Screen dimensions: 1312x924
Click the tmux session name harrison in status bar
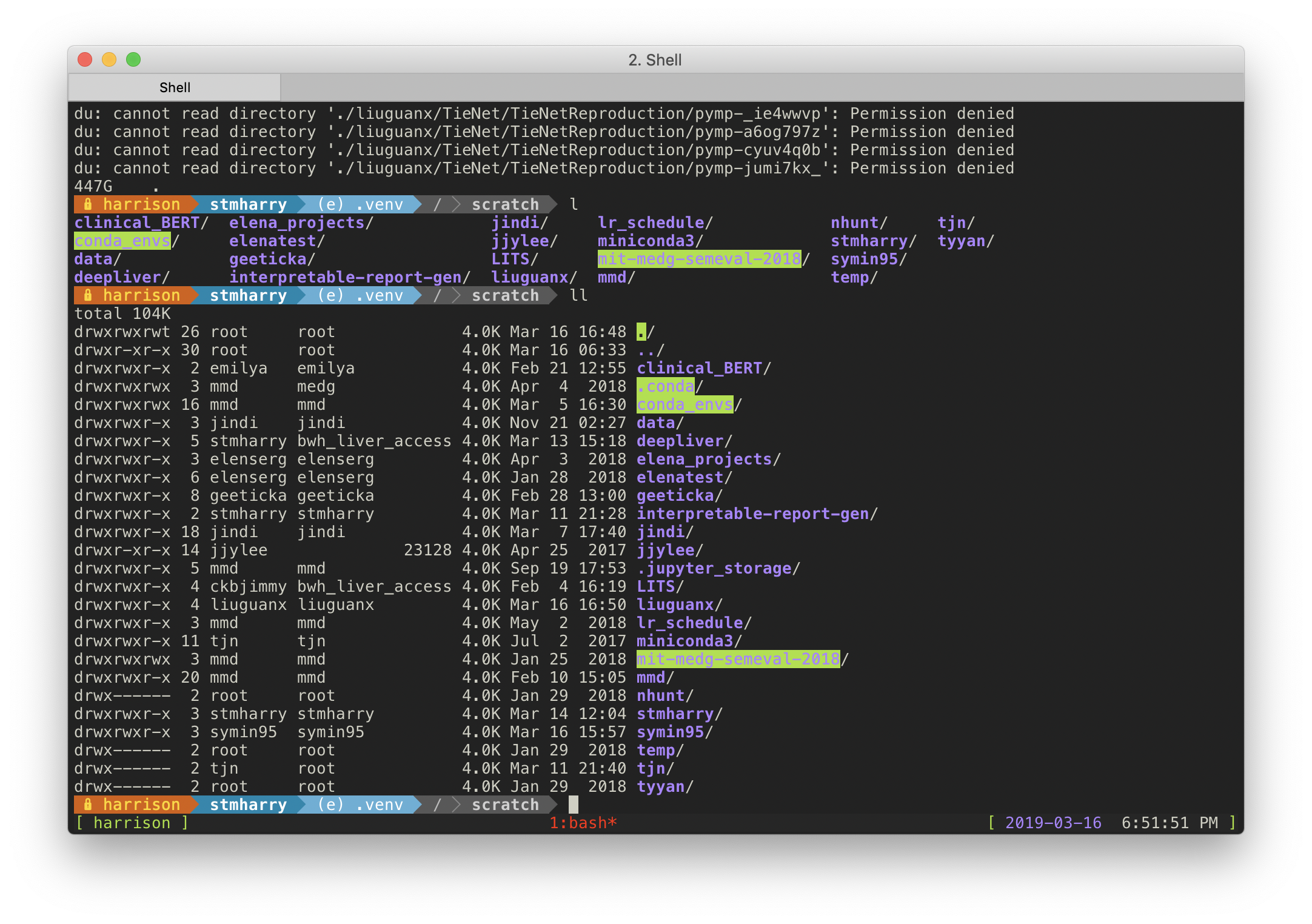pos(132,823)
